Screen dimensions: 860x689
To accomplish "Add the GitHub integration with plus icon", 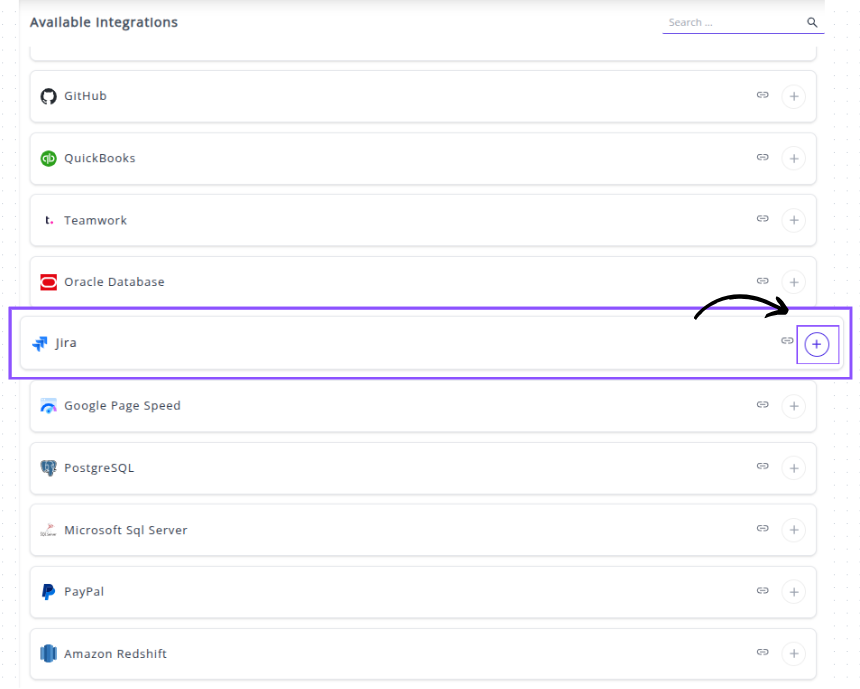I will (793, 96).
